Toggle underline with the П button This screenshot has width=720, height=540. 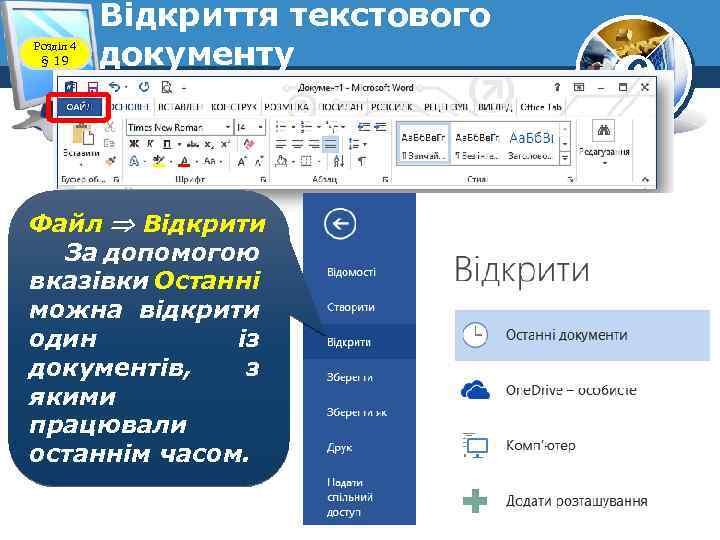point(167,144)
